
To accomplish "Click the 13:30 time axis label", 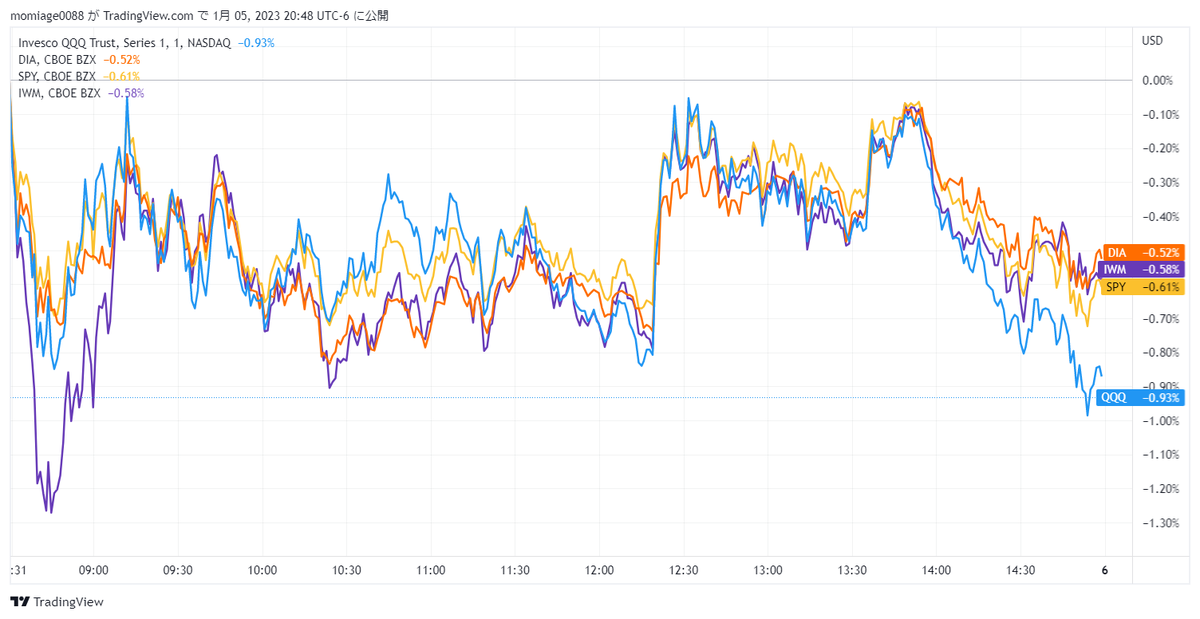I will pos(852,570).
